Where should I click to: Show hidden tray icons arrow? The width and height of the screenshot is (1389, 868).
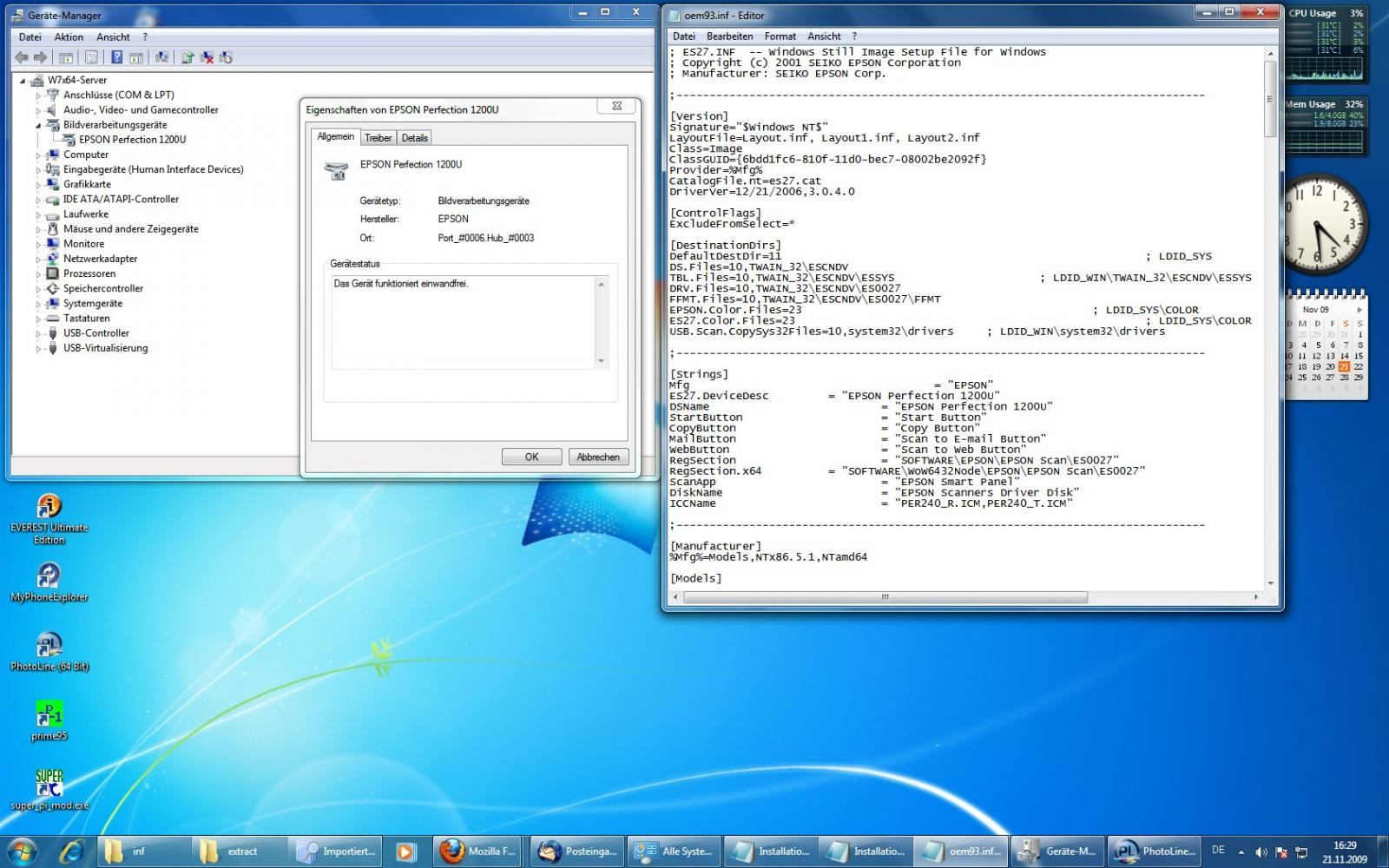1241,852
